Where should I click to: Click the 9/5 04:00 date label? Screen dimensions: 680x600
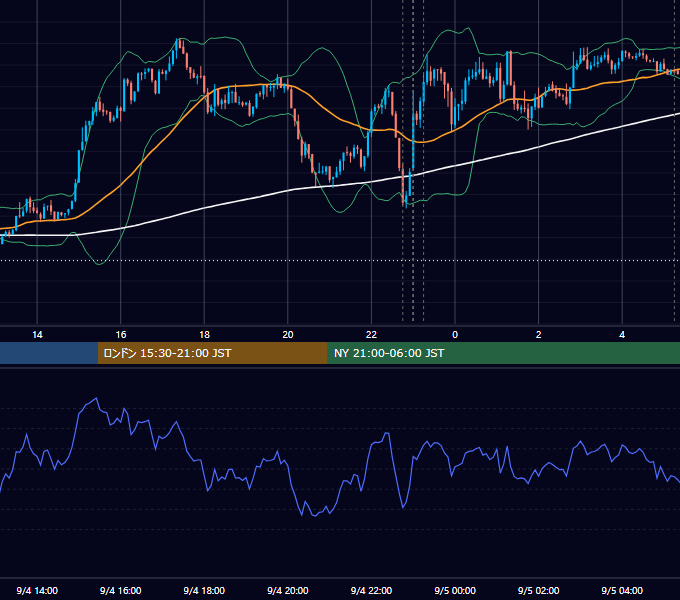pos(622,590)
